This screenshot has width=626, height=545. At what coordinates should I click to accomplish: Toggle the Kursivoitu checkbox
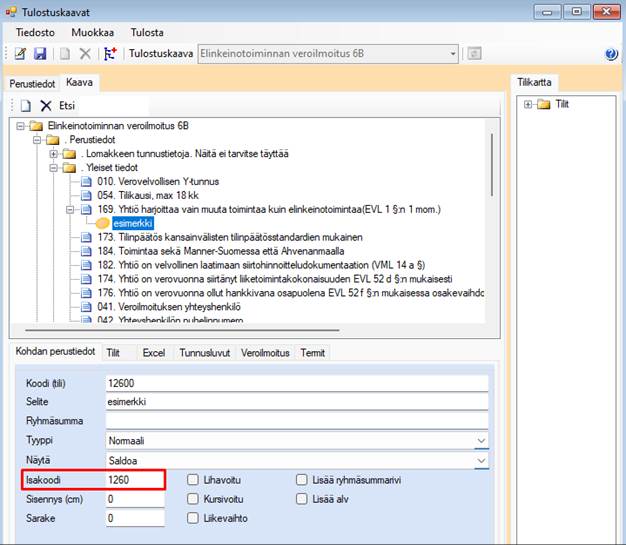(x=194, y=499)
